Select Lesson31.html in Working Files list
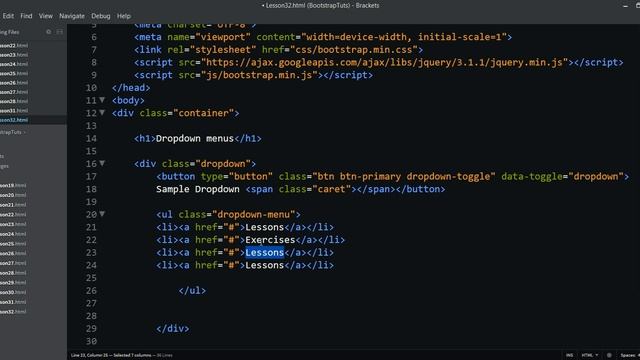This screenshot has height=360, width=640. coord(14,111)
